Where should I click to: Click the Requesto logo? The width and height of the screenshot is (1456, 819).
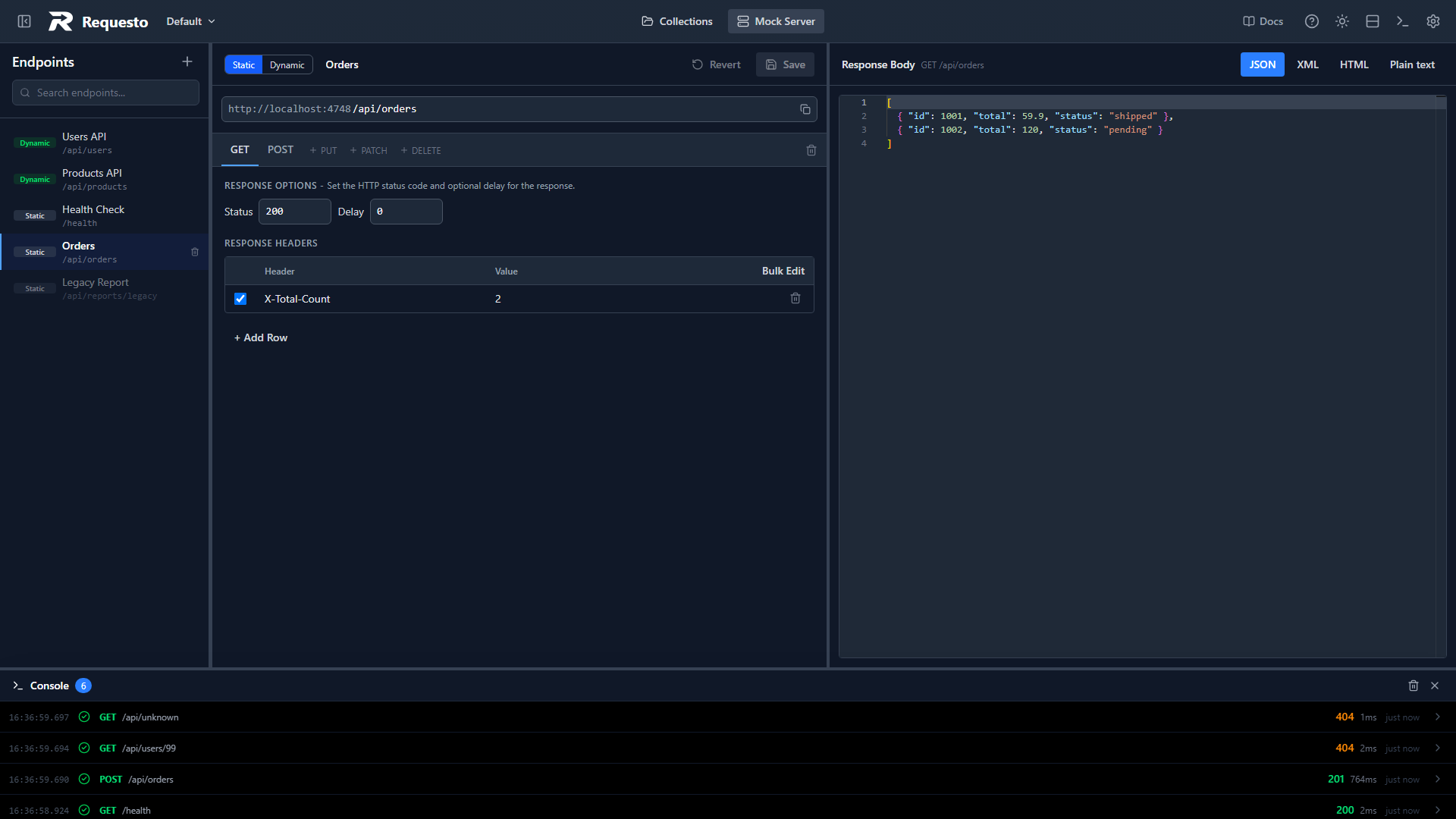(99, 21)
